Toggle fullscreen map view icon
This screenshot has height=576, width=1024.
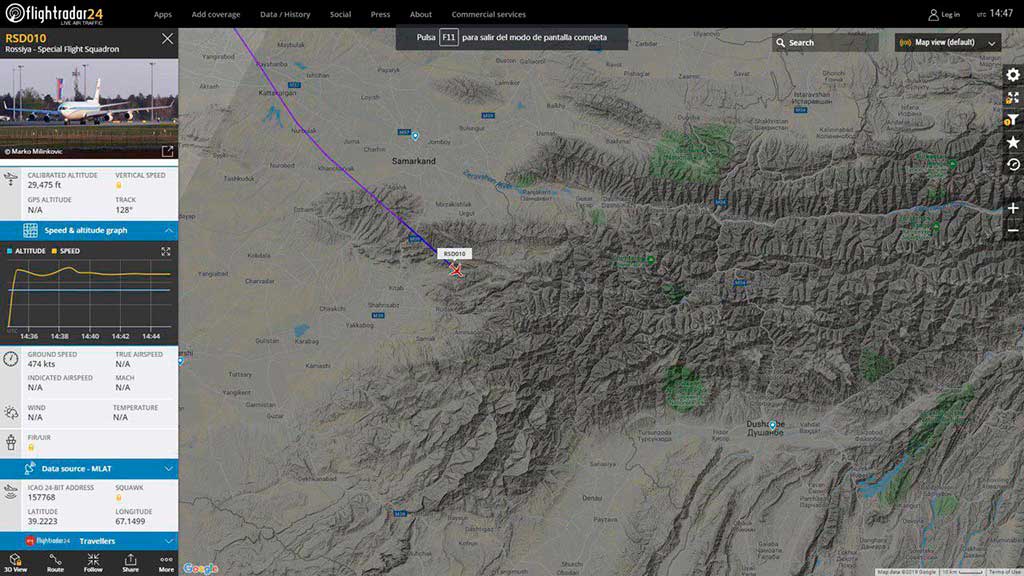tap(1013, 97)
